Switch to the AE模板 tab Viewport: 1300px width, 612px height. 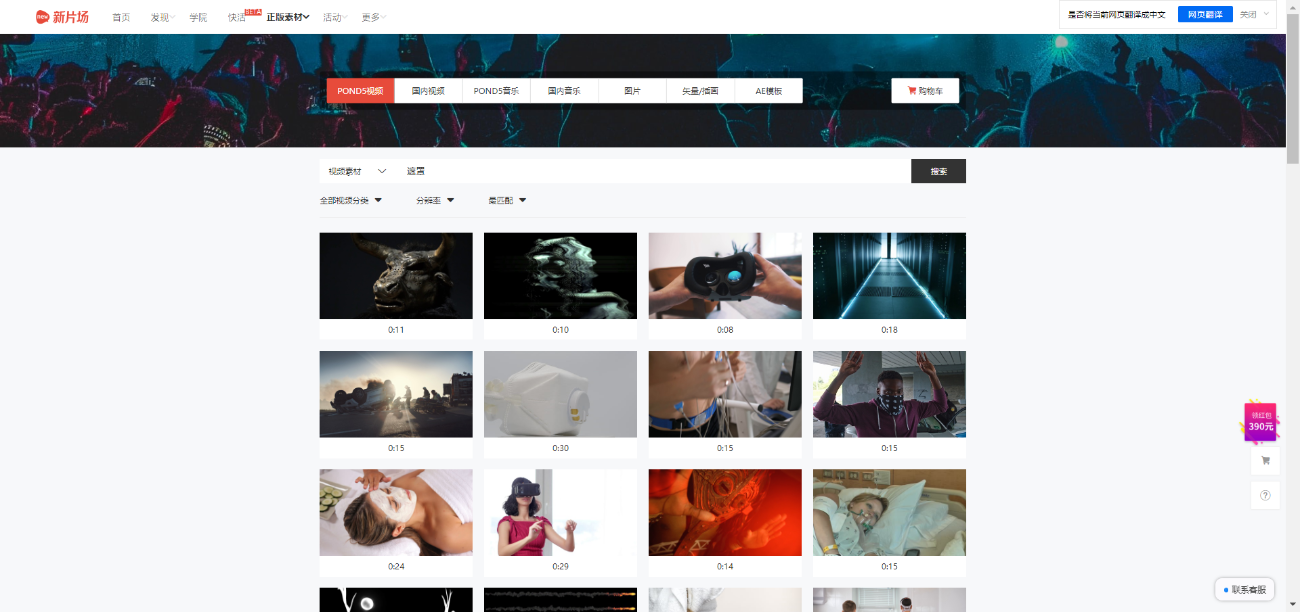[x=768, y=91]
